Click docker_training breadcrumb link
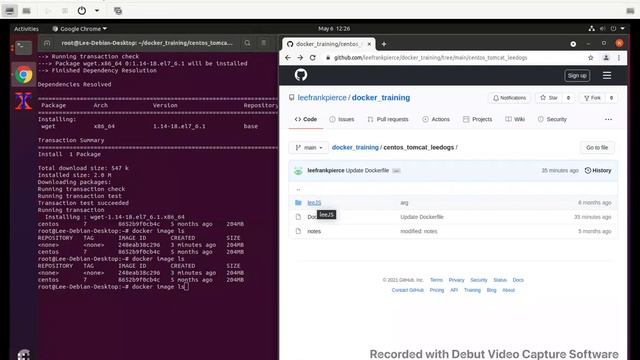Image resolution: width=640 pixels, height=360 pixels. tap(355, 147)
